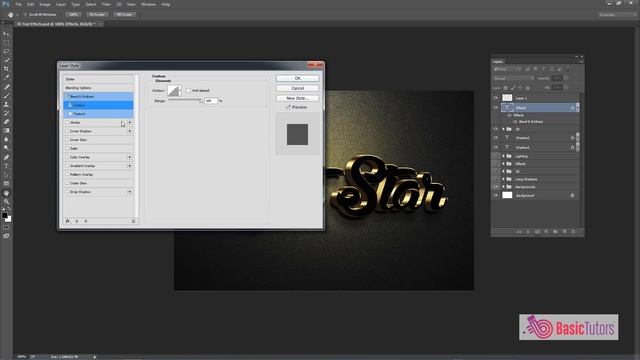This screenshot has height=360, width=640.
Task: Enable the Inner Glow checkbox
Action: (x=67, y=140)
